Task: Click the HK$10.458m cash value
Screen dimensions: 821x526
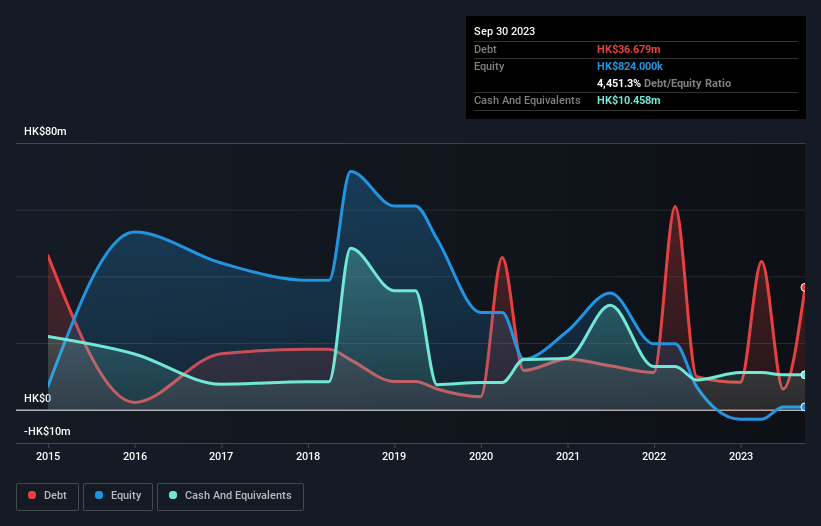Action: point(628,100)
